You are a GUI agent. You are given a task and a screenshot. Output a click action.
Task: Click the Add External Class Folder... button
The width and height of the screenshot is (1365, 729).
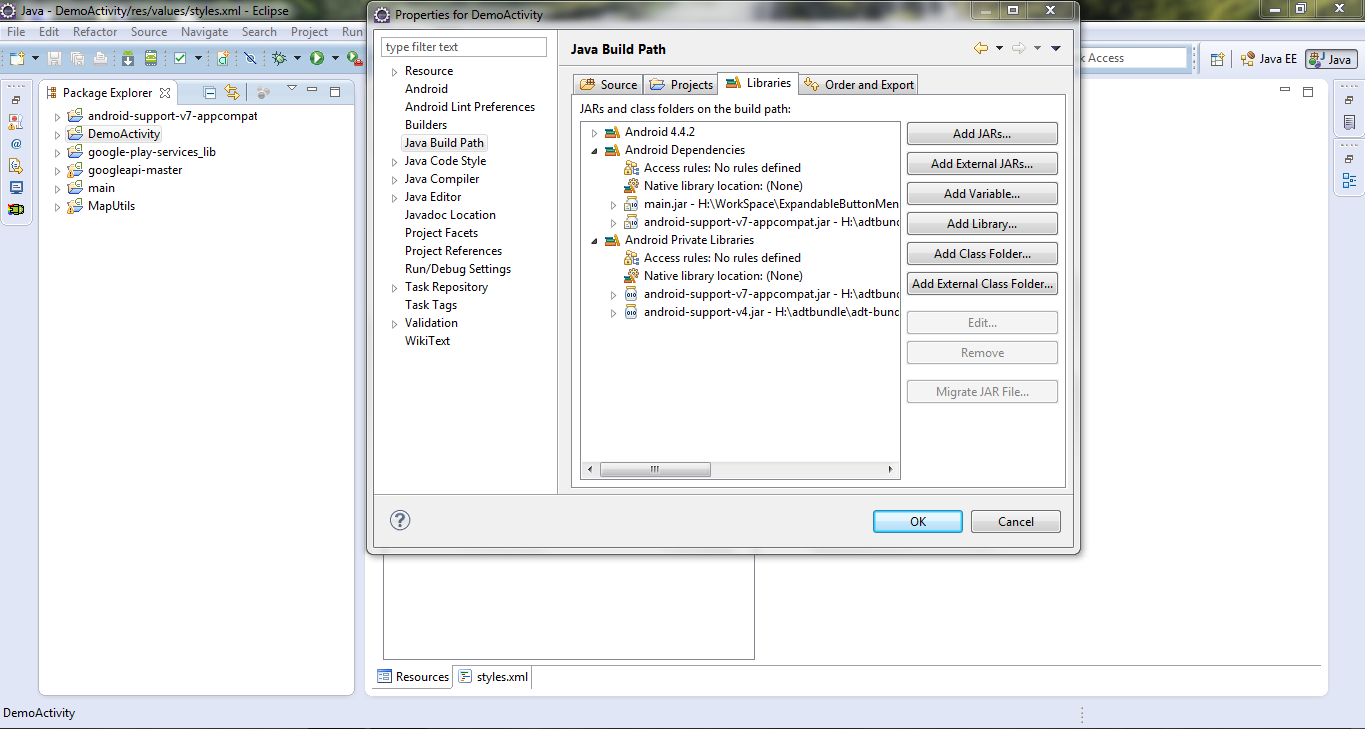(982, 283)
